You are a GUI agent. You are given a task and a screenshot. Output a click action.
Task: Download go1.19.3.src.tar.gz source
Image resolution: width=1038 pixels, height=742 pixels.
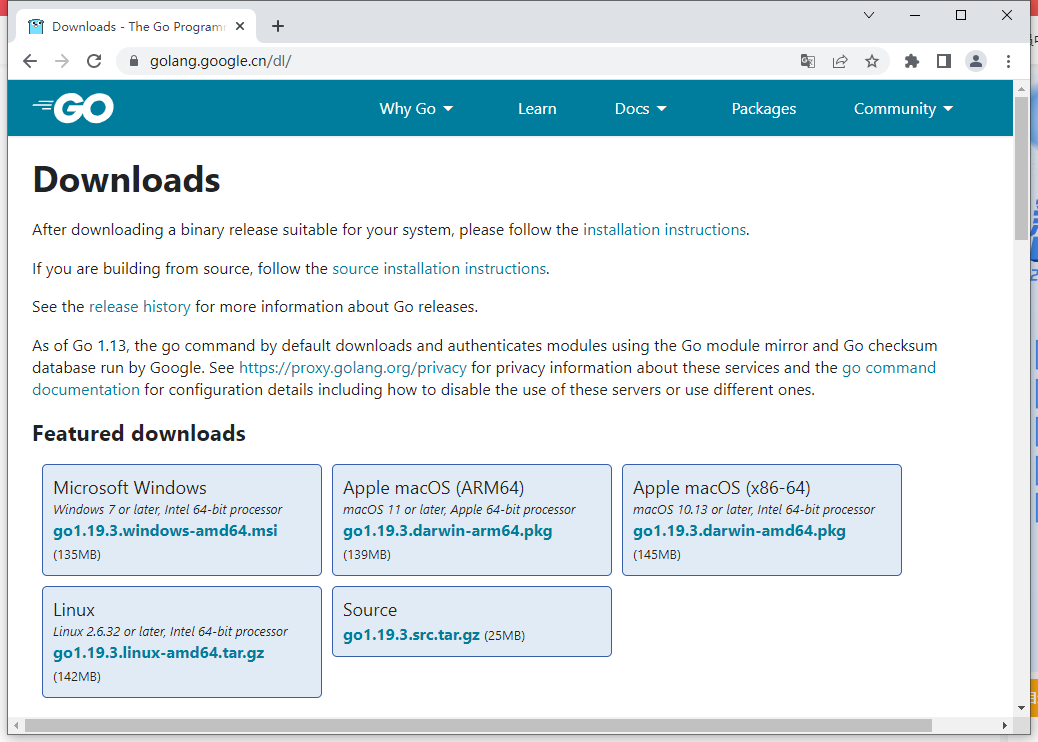[411, 635]
